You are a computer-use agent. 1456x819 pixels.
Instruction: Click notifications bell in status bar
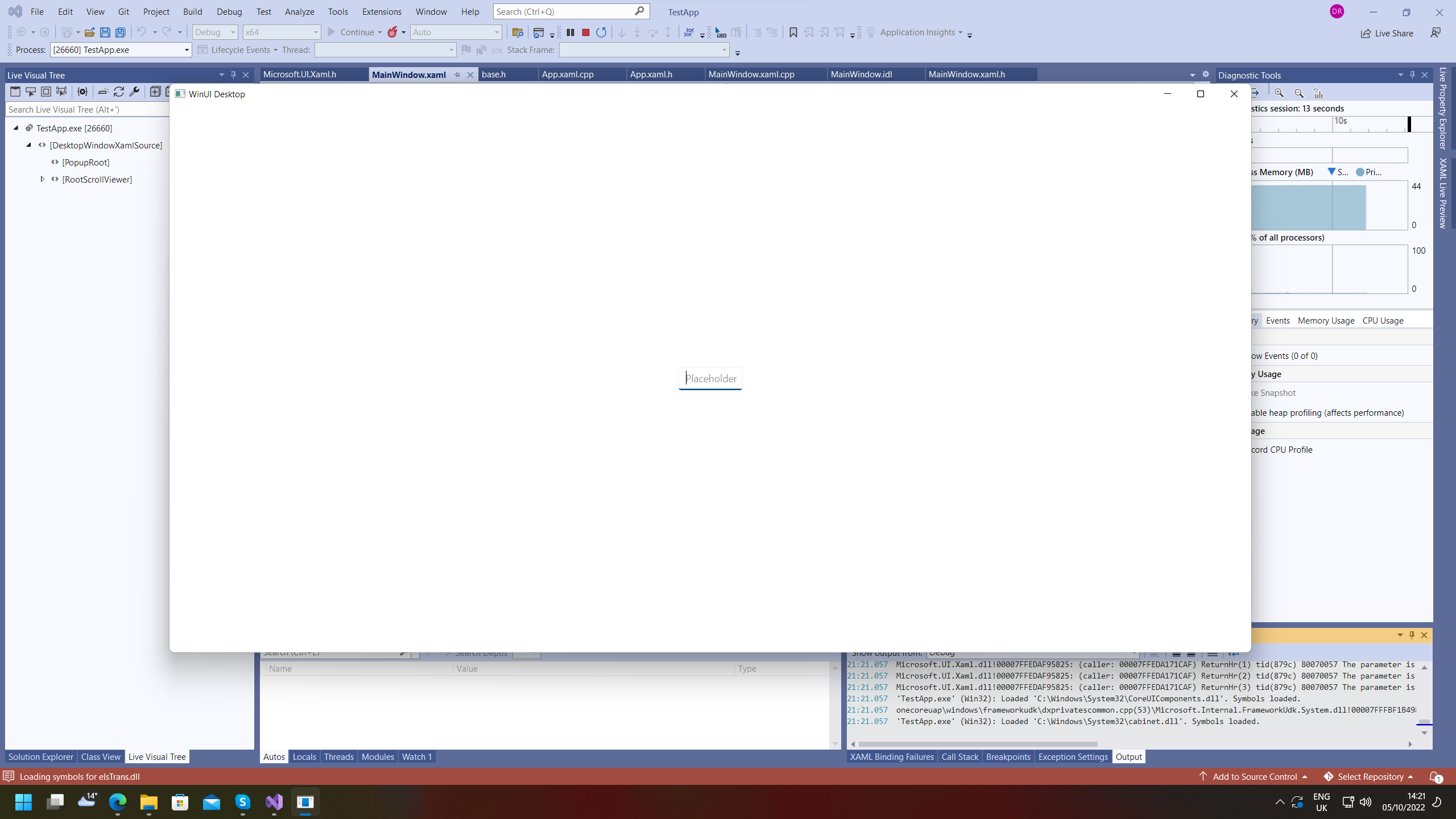(x=1435, y=777)
